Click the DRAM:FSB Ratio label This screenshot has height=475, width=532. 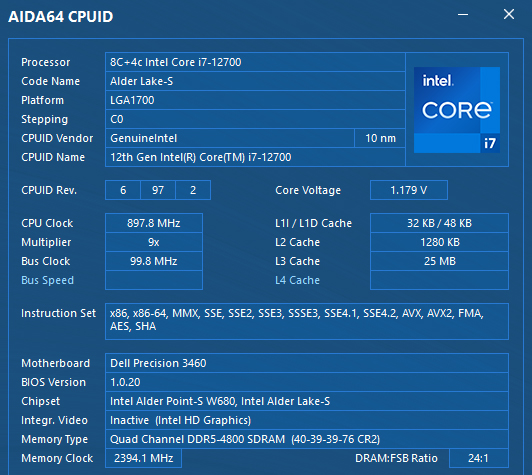tap(396, 458)
